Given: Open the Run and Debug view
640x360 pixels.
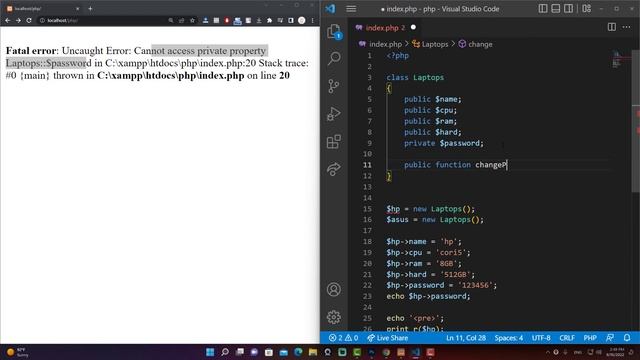Looking at the screenshot, I should 333,114.
